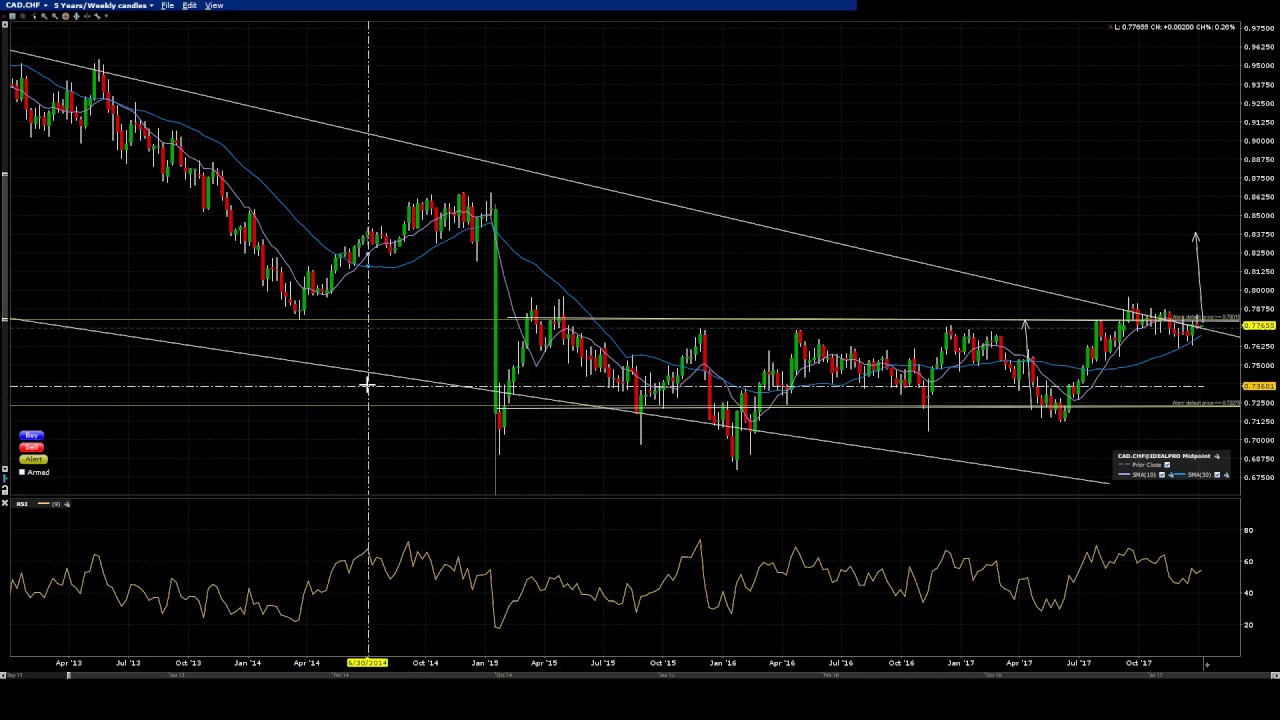
Task: Click the horizontal time scrollbar at bottom
Action: click(x=640, y=675)
